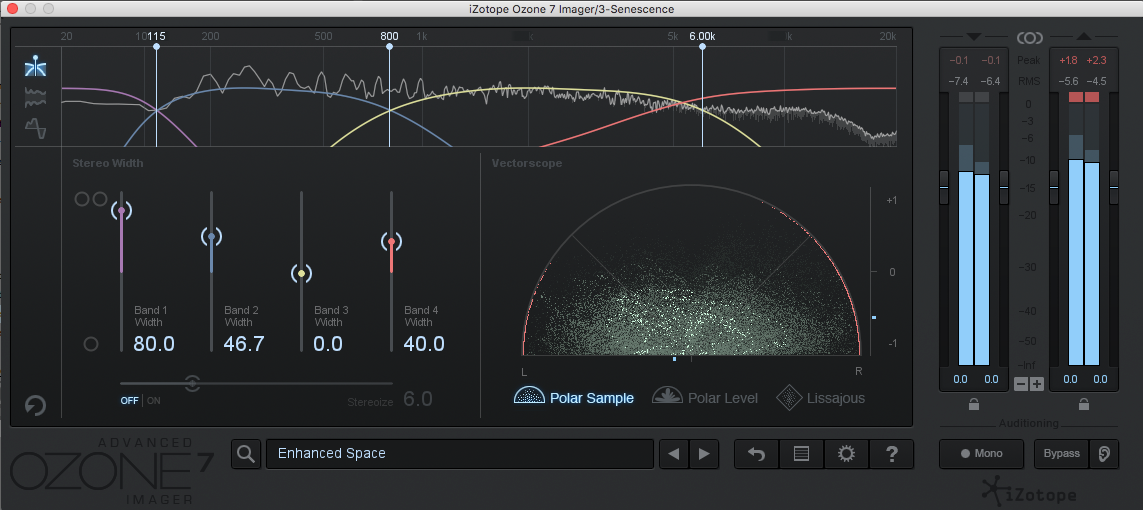This screenshot has height=510, width=1143.
Task: Set Stereoize to ON
Action: pos(154,401)
